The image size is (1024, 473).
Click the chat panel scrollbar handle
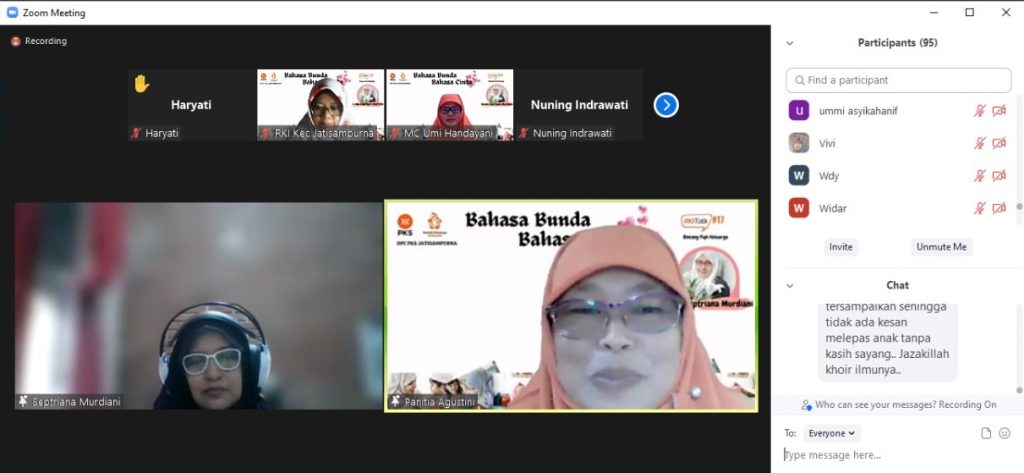click(x=1019, y=390)
